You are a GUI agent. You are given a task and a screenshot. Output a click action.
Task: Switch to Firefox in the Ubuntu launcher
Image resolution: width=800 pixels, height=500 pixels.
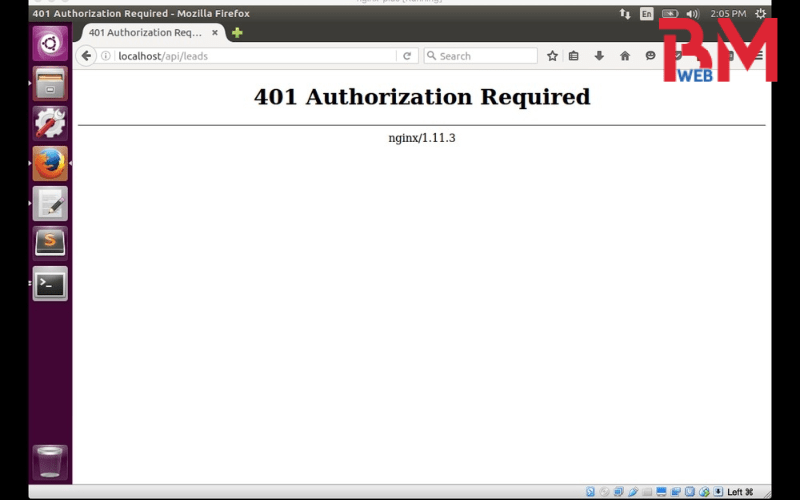click(50, 163)
